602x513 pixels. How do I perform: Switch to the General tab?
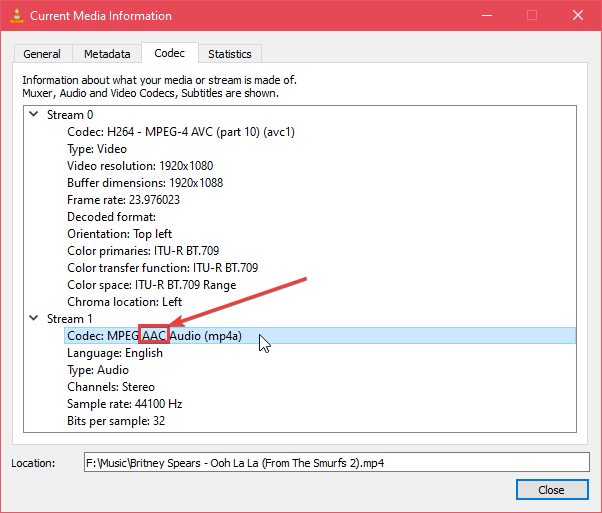pos(42,54)
